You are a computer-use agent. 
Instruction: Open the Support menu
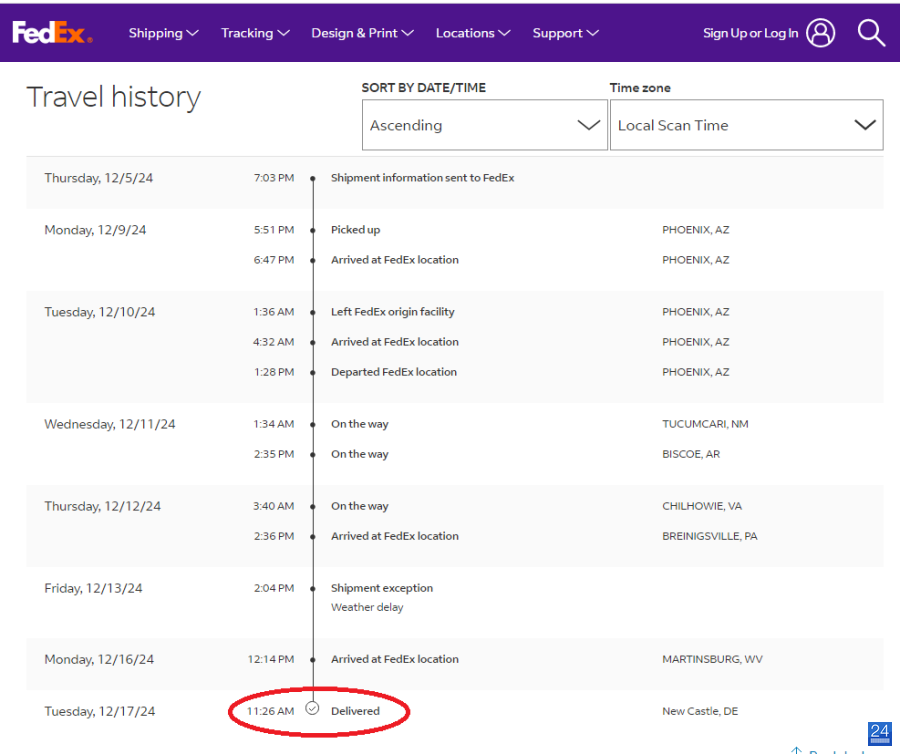[565, 33]
